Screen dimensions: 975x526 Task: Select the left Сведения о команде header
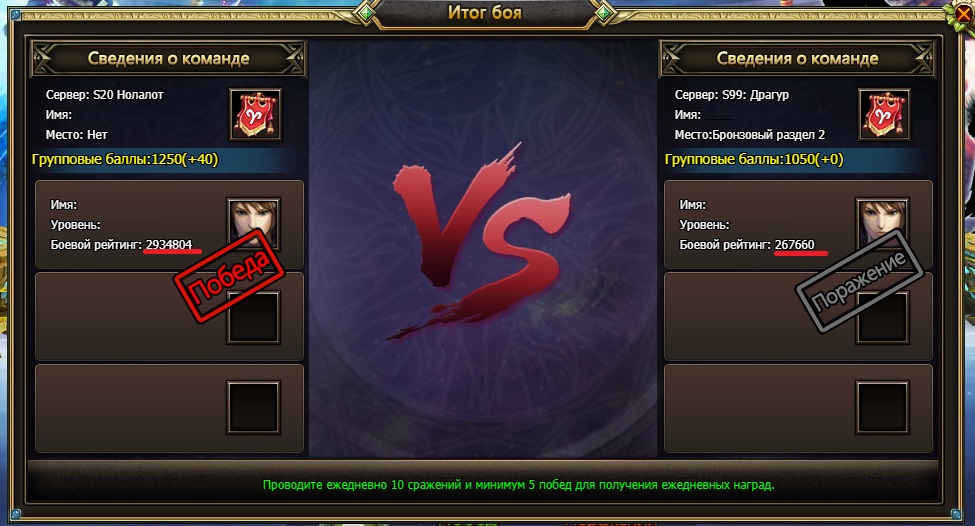click(168, 58)
